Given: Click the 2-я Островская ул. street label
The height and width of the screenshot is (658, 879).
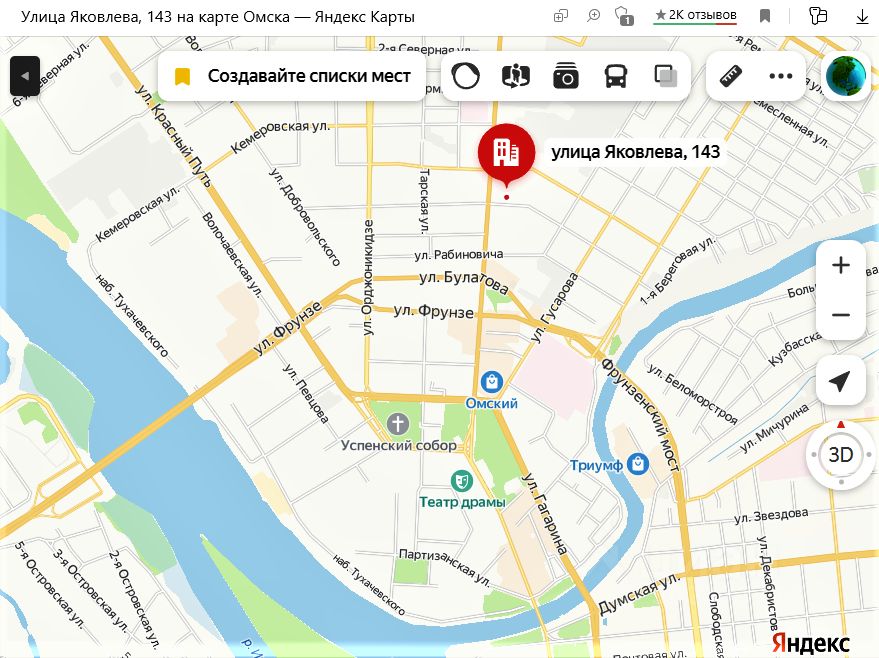Looking at the screenshot, I should (135, 600).
